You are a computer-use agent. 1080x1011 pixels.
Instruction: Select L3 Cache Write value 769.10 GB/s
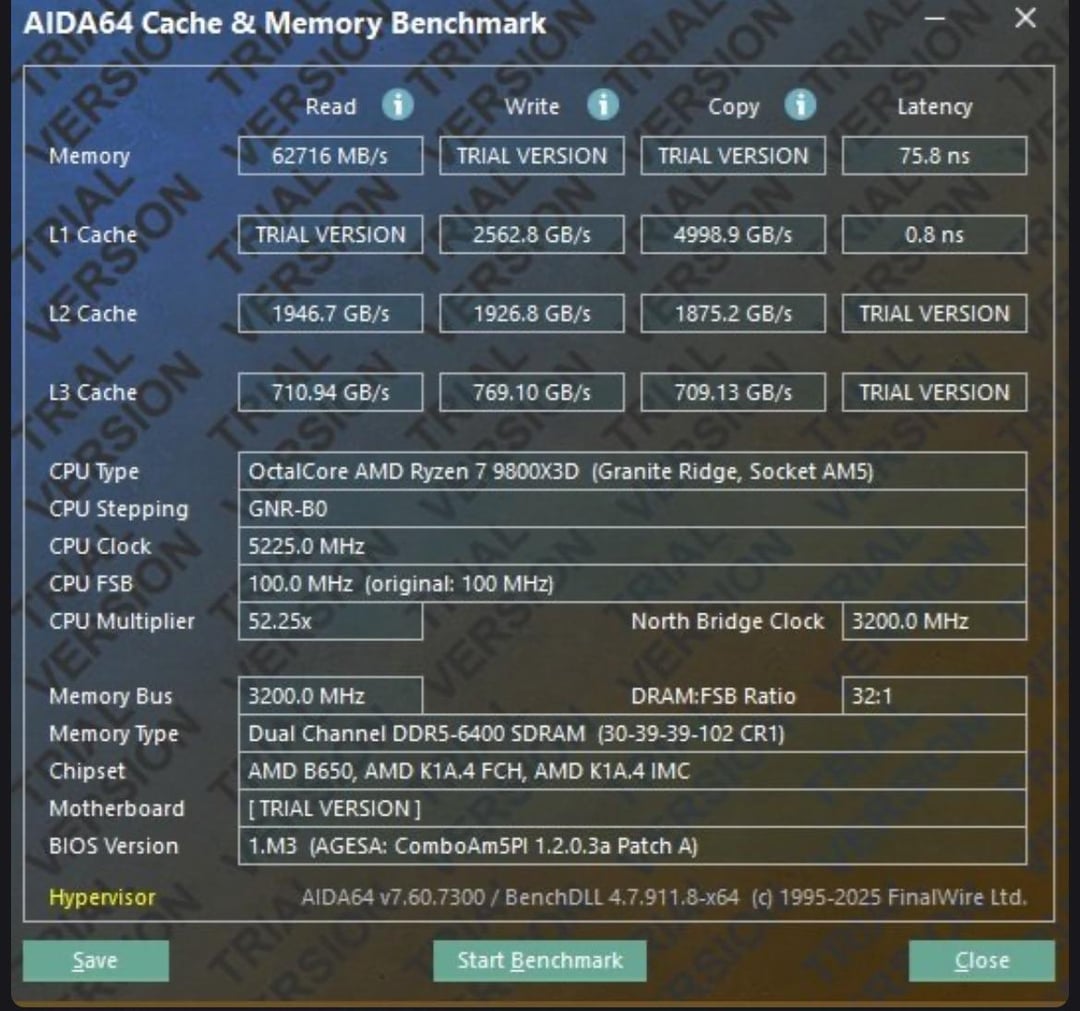[x=532, y=393]
